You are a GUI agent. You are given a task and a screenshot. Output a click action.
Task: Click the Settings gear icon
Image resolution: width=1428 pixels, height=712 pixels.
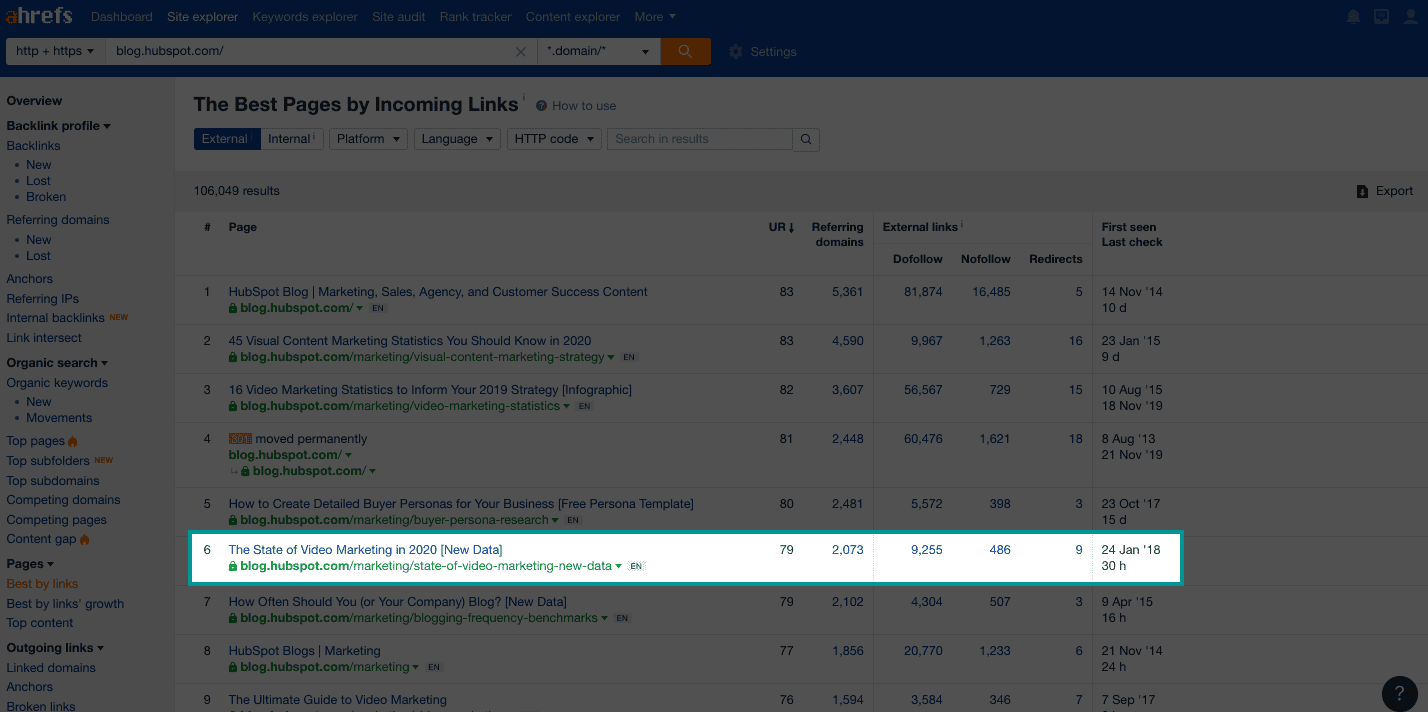(x=736, y=52)
